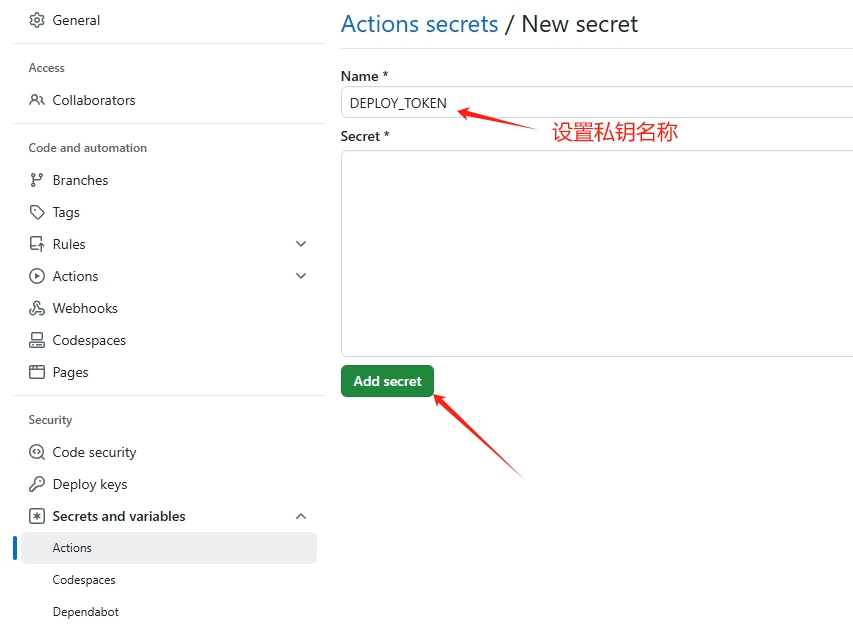Viewport: 853px width, 637px height.
Task: Select Actions under Secrets and variables
Action: pos(169,548)
